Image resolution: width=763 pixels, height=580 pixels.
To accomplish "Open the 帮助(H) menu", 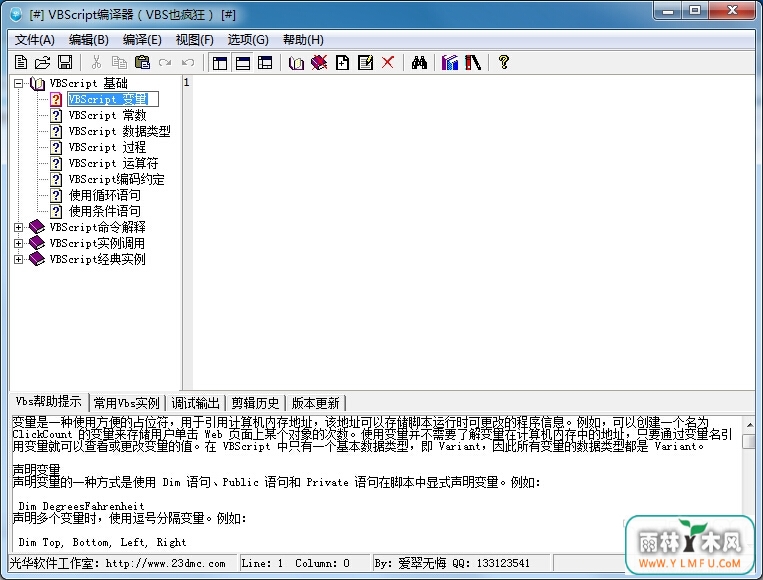I will coord(303,40).
